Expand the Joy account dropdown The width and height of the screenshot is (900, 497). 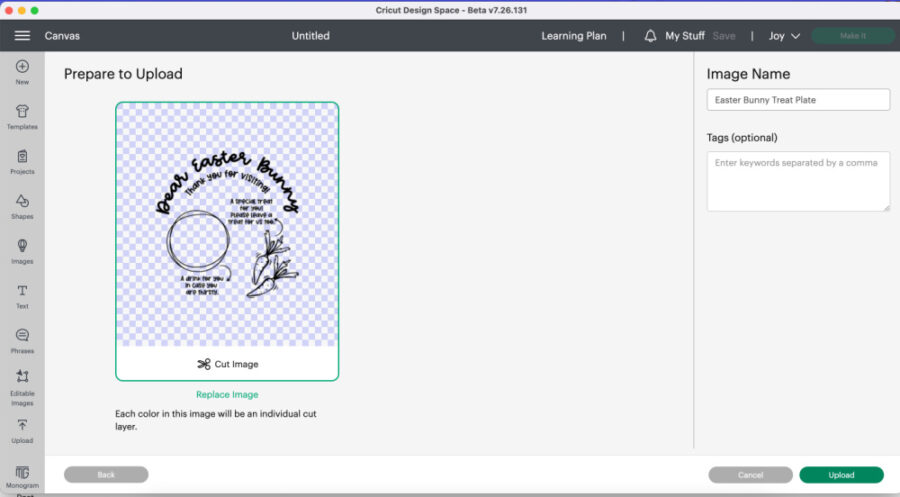point(784,36)
